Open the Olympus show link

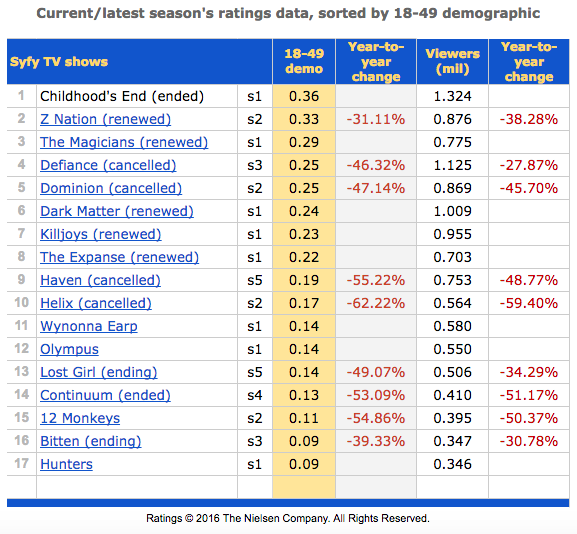click(x=69, y=349)
